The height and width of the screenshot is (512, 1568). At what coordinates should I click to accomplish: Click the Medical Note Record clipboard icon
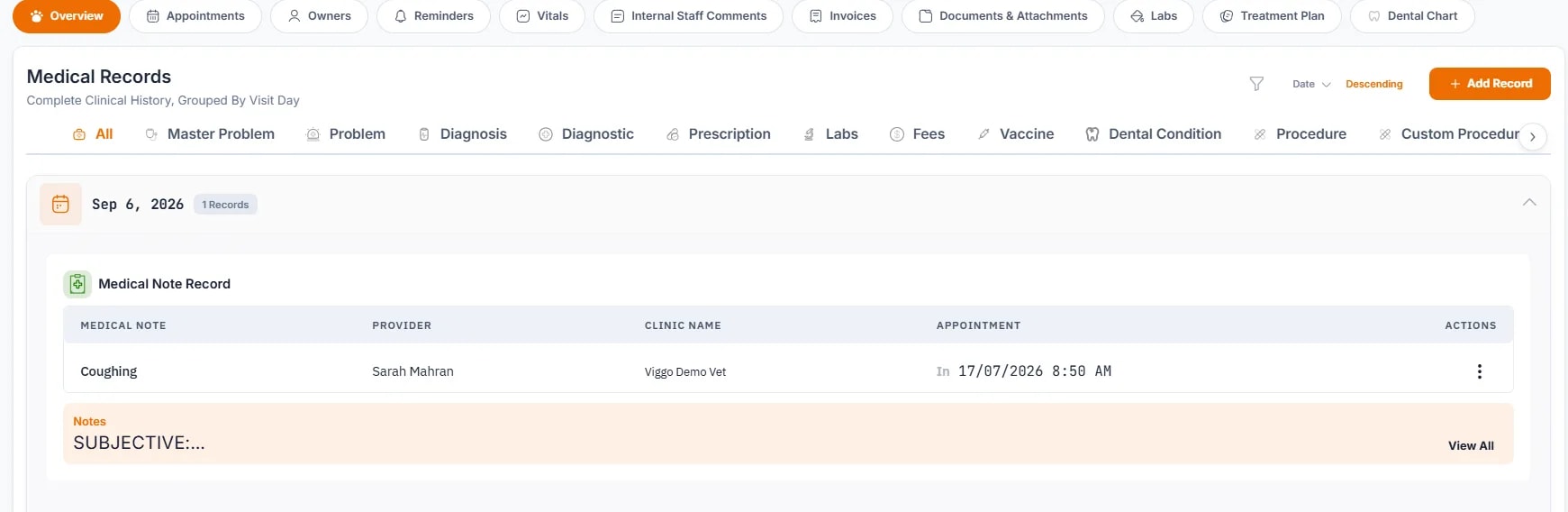click(77, 284)
